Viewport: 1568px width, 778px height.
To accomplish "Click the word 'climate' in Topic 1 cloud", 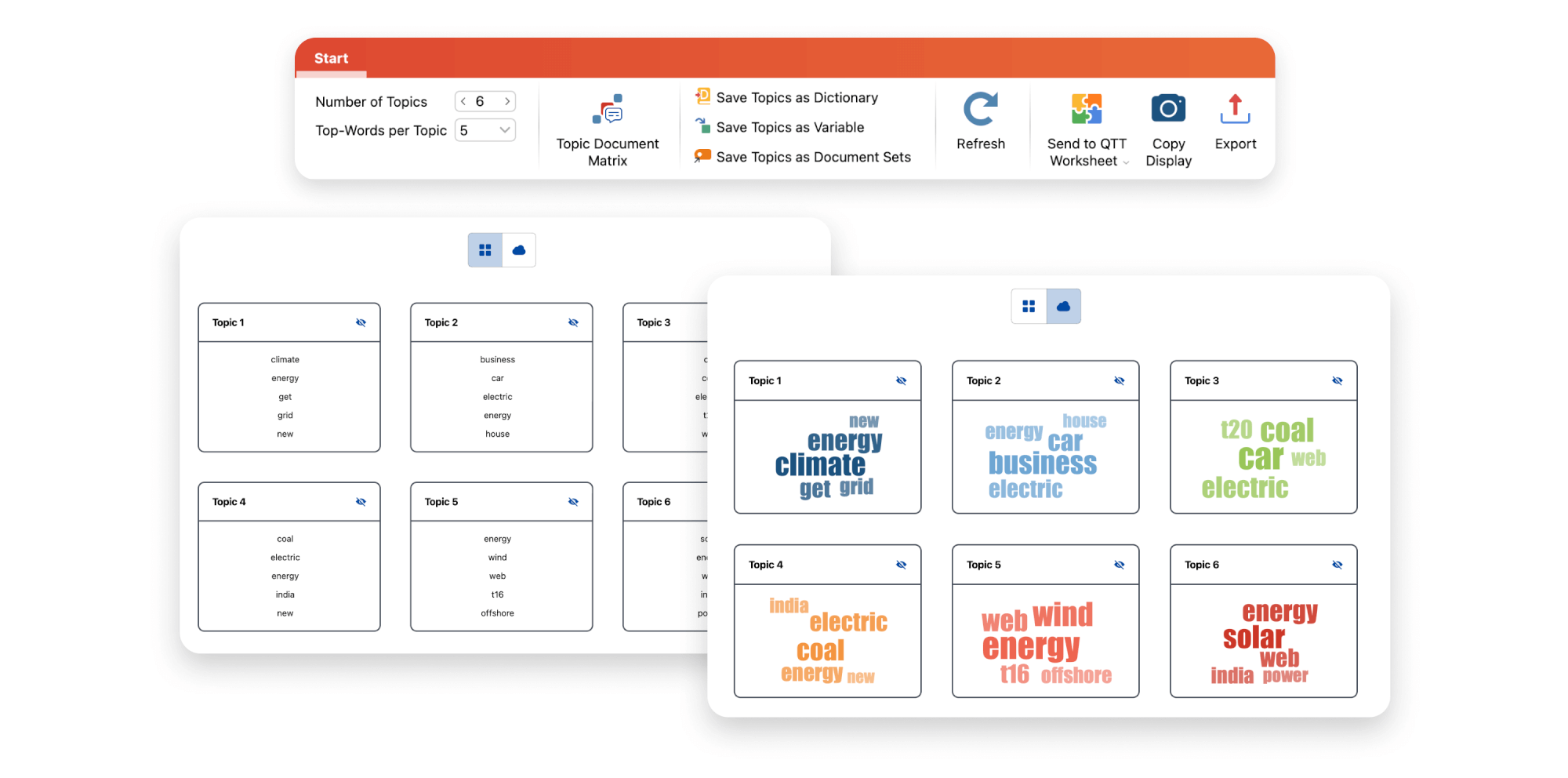I will pyautogui.click(x=819, y=466).
